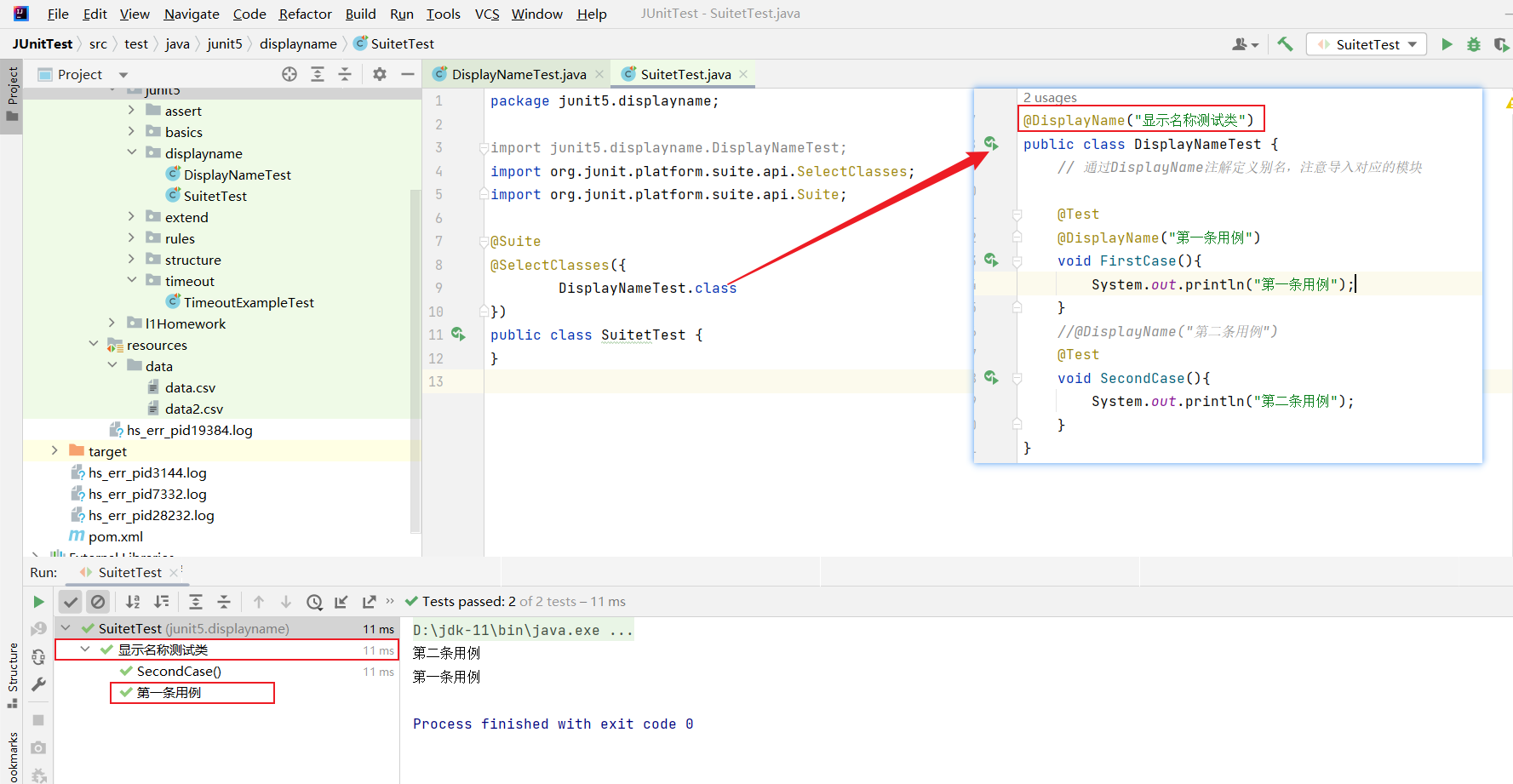
Task: Open pom.xml in the project tree
Action: pos(116,537)
